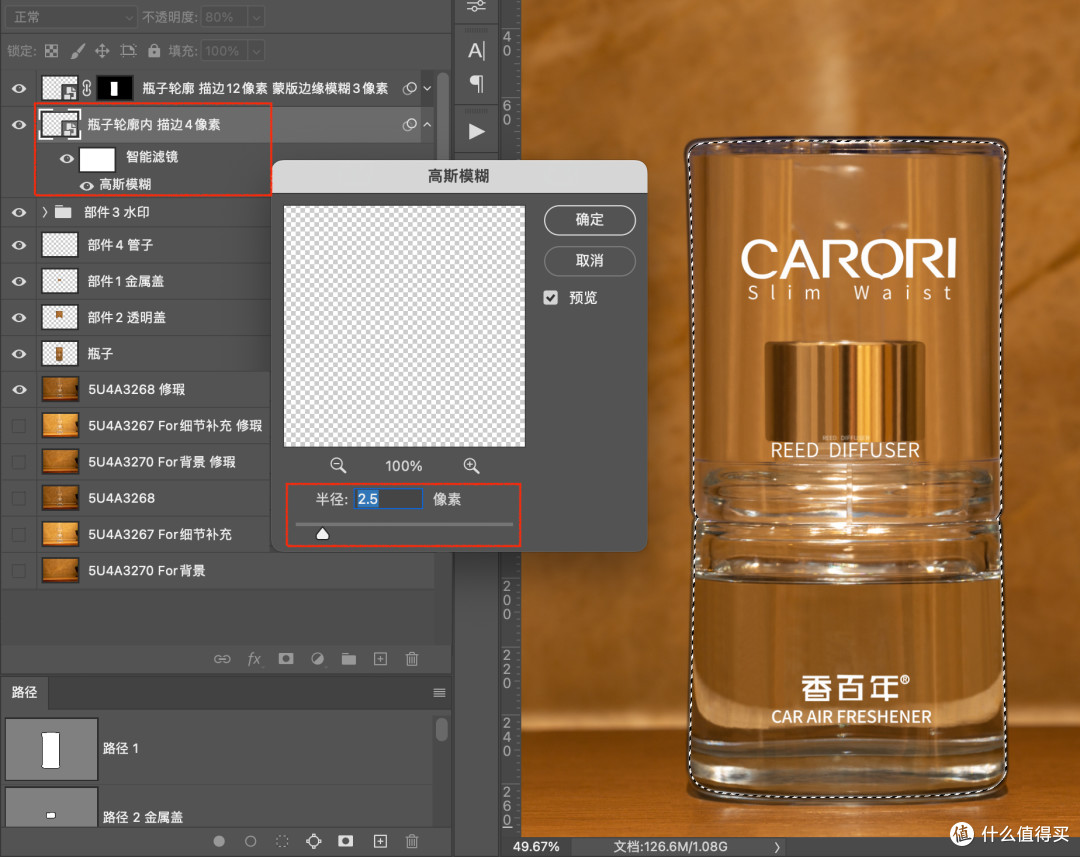Image resolution: width=1080 pixels, height=857 pixels.
Task: Hide the 部件3 水印 group
Action: click(19, 212)
